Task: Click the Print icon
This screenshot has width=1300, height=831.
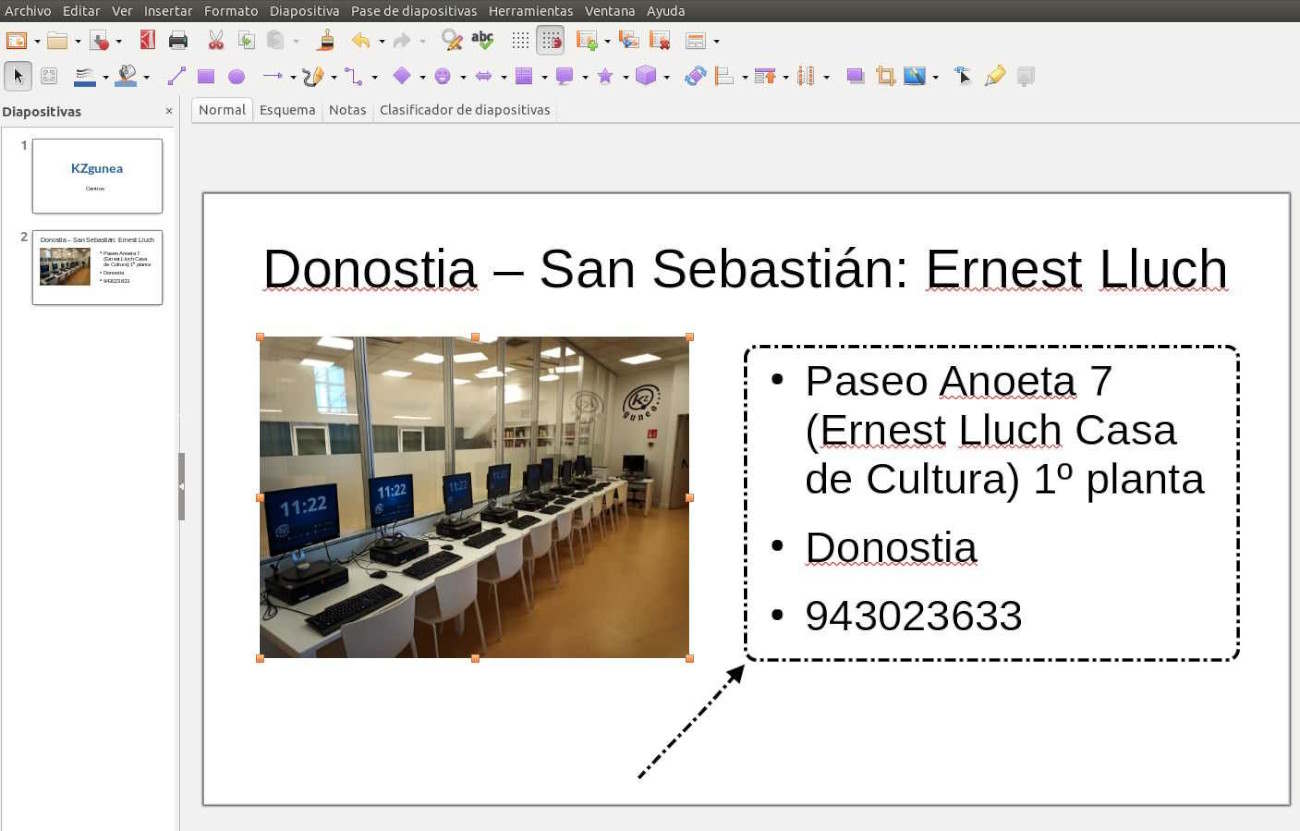Action: click(178, 40)
